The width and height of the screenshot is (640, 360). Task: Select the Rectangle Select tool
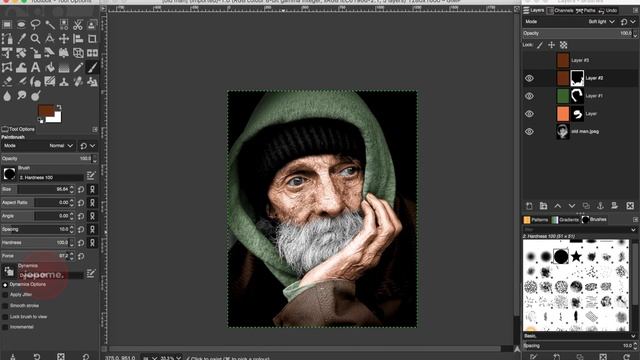pos(7,25)
